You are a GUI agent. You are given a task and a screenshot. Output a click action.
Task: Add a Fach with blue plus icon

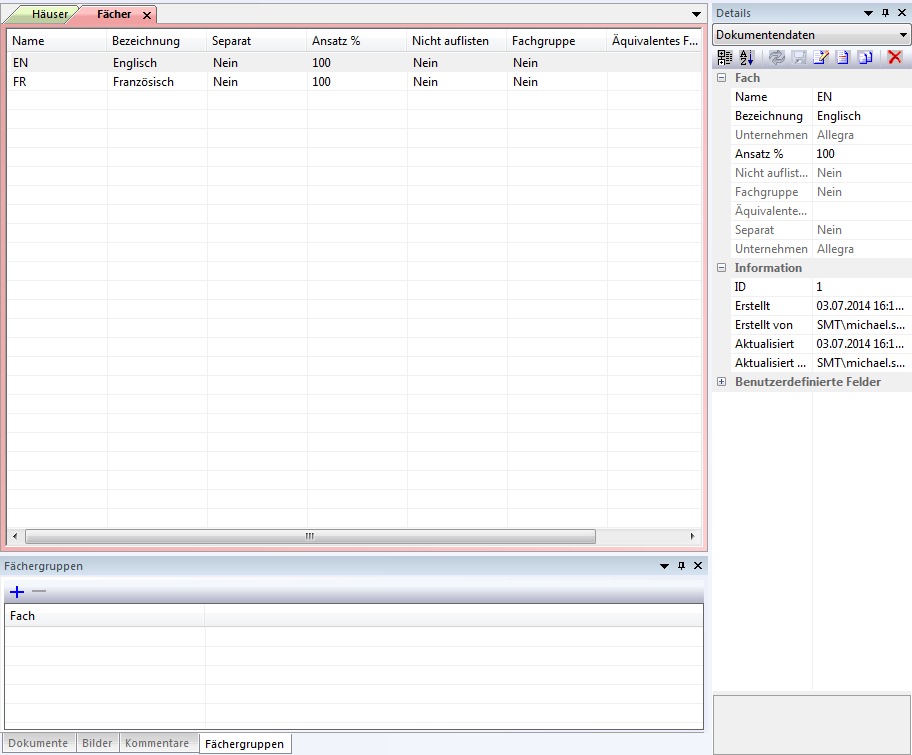point(17,592)
